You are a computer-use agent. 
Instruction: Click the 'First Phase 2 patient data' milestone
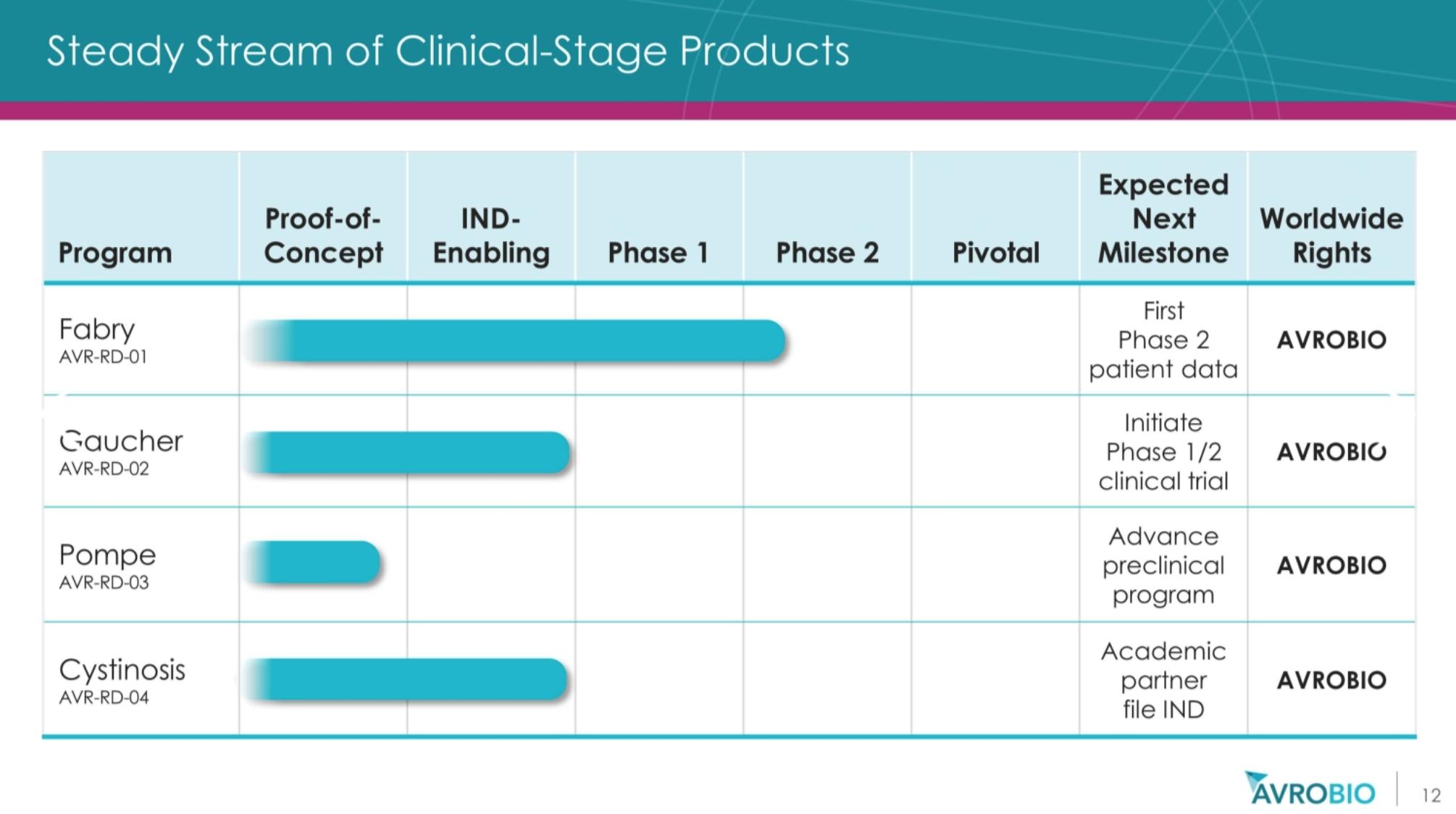tap(1163, 340)
